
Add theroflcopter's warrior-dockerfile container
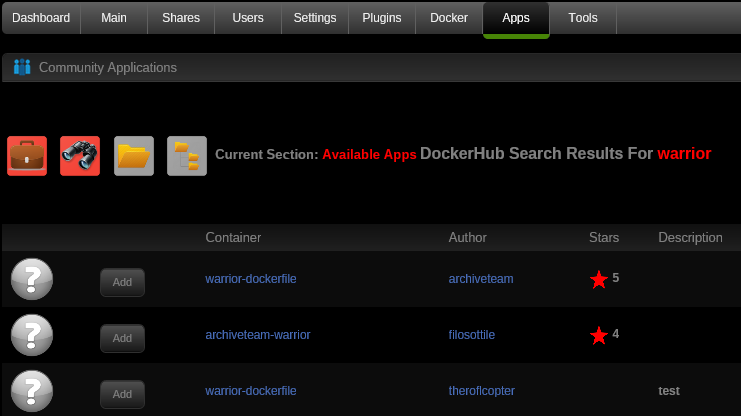pyautogui.click(x=122, y=394)
